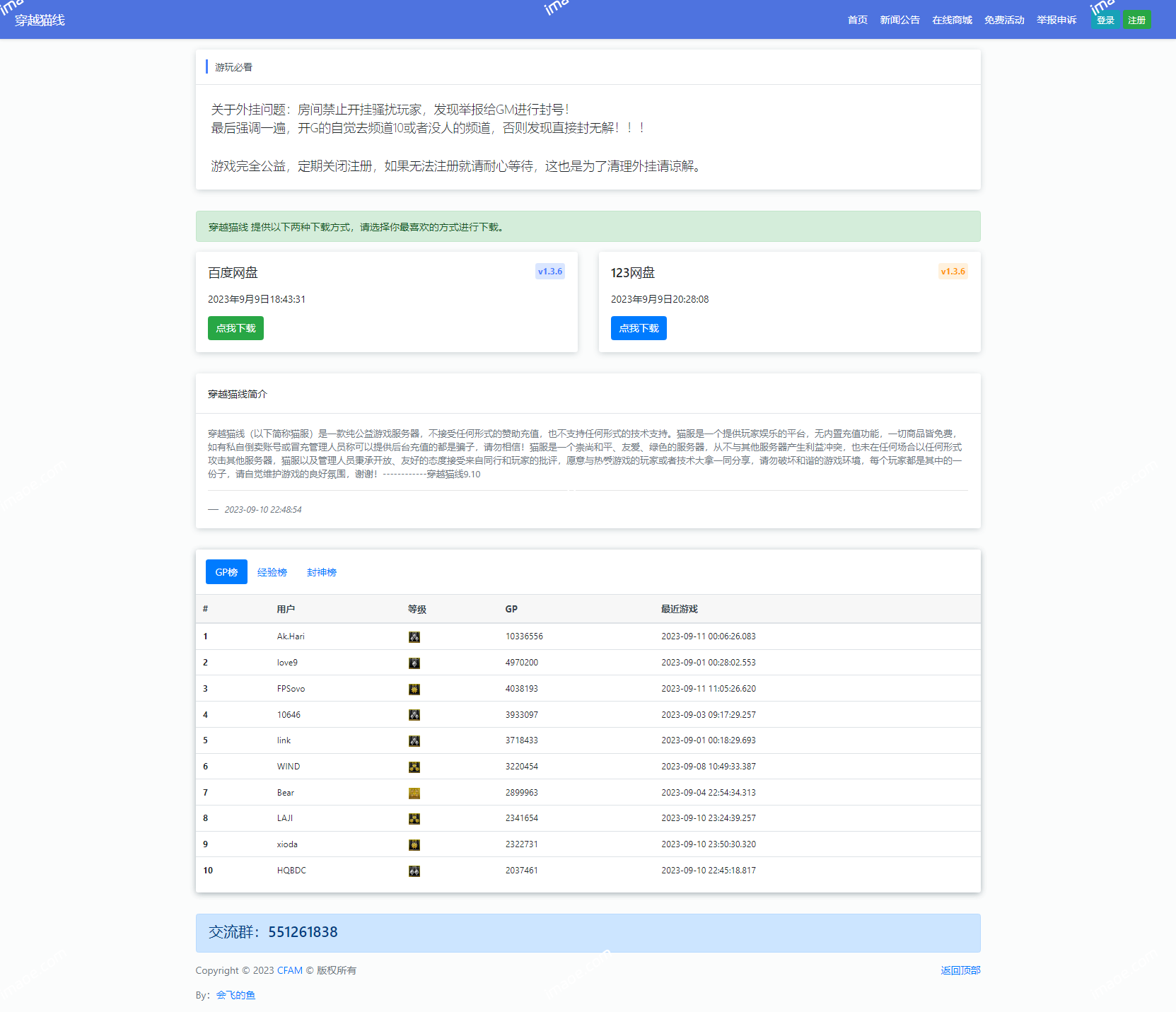
Task: Switch to the 经验榜 leaderboard tab
Action: click(x=272, y=572)
